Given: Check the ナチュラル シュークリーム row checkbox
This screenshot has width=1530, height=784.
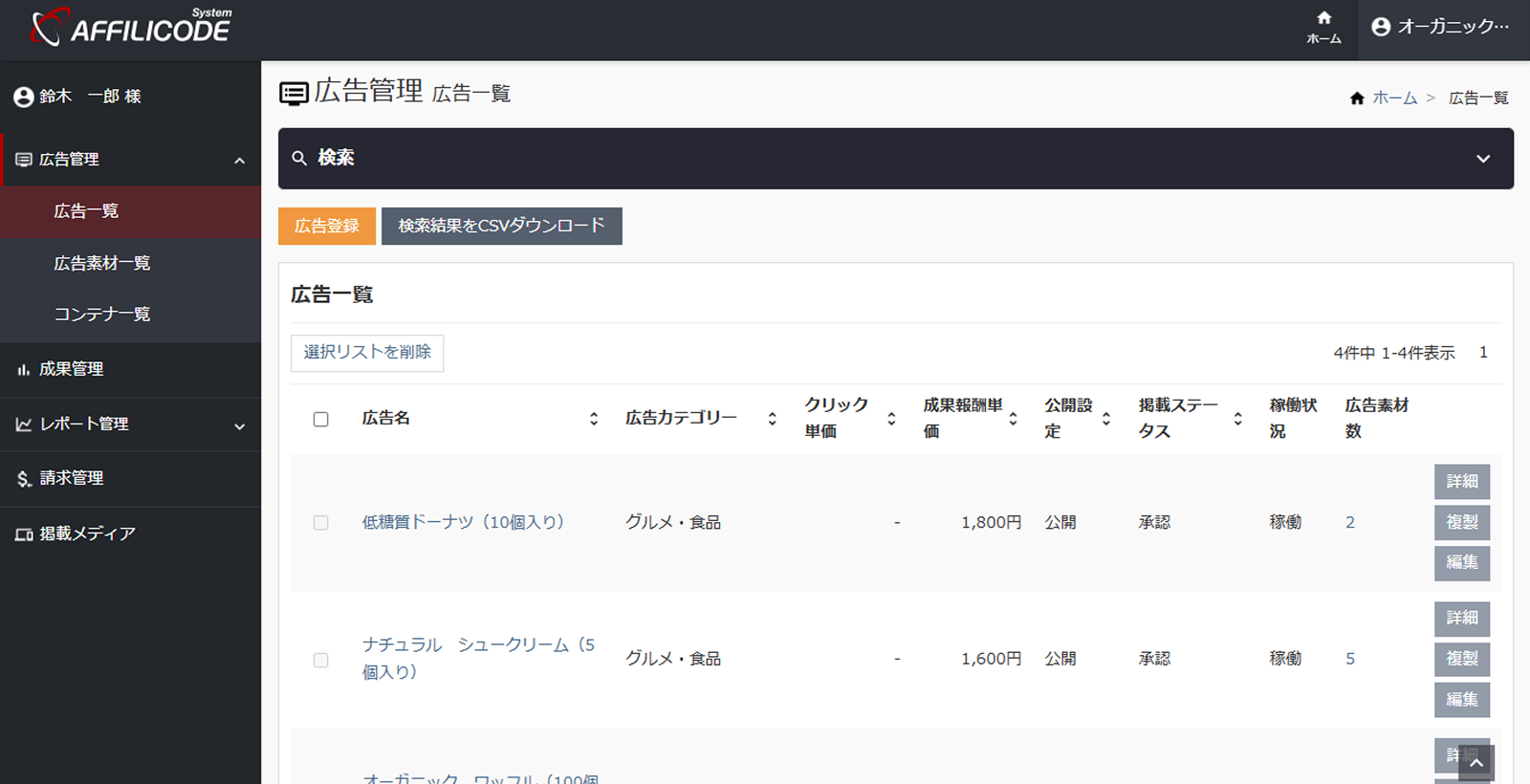Looking at the screenshot, I should point(321,661).
